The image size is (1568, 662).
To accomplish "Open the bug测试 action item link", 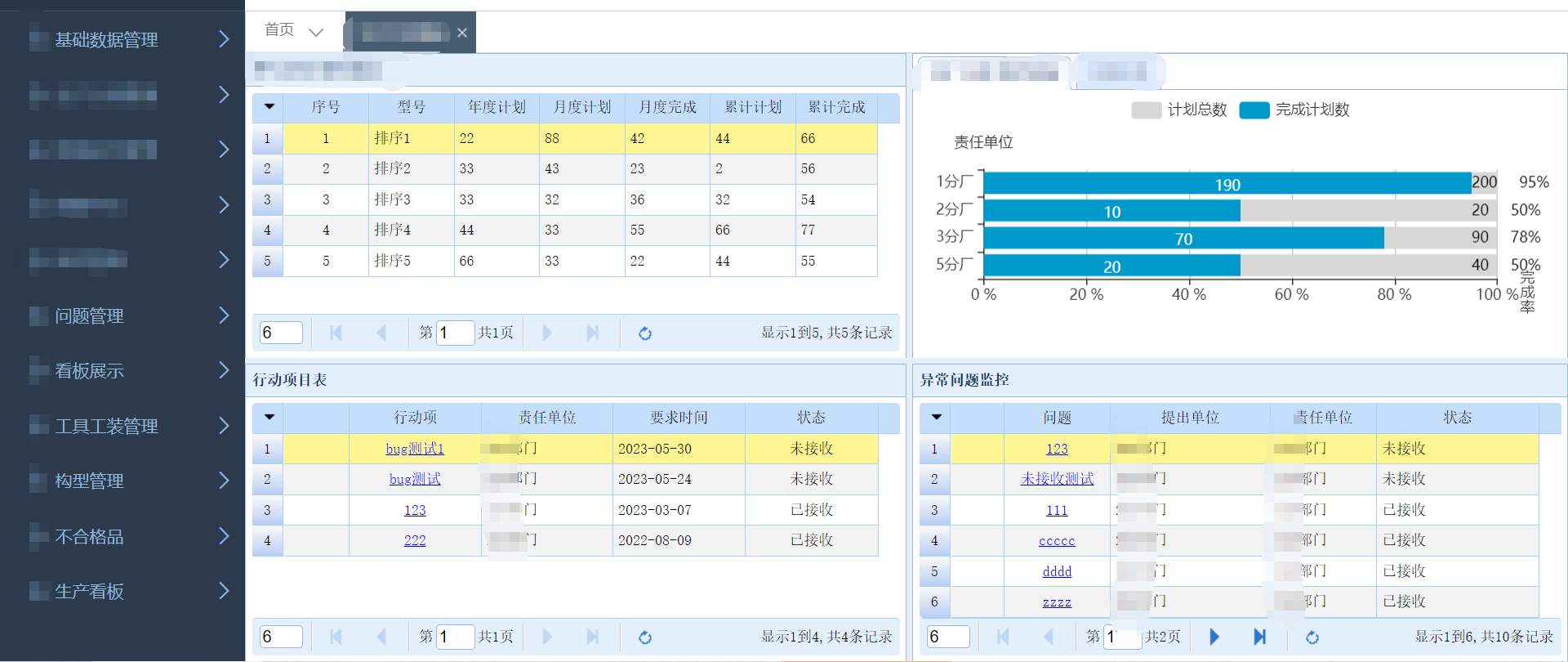I will (415, 479).
